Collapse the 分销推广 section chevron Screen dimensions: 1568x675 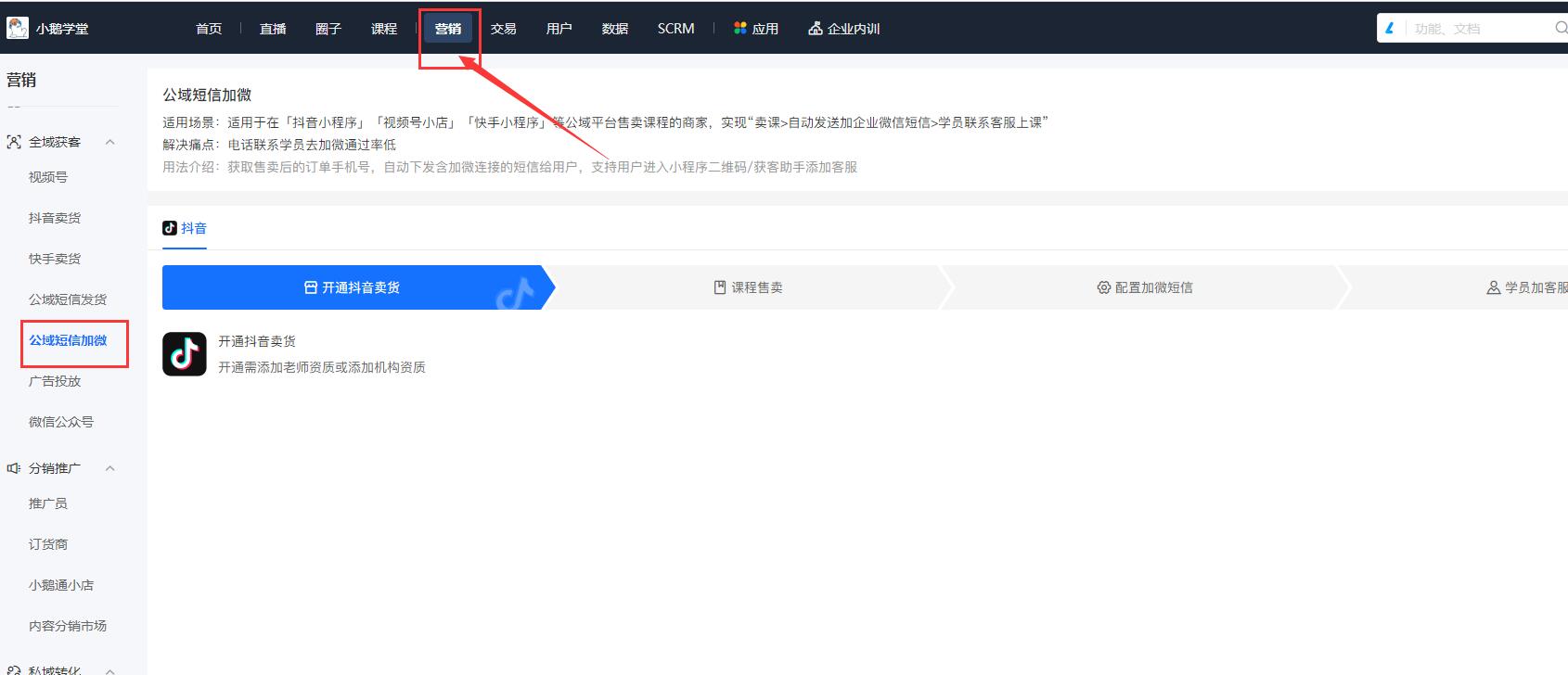tap(110, 468)
